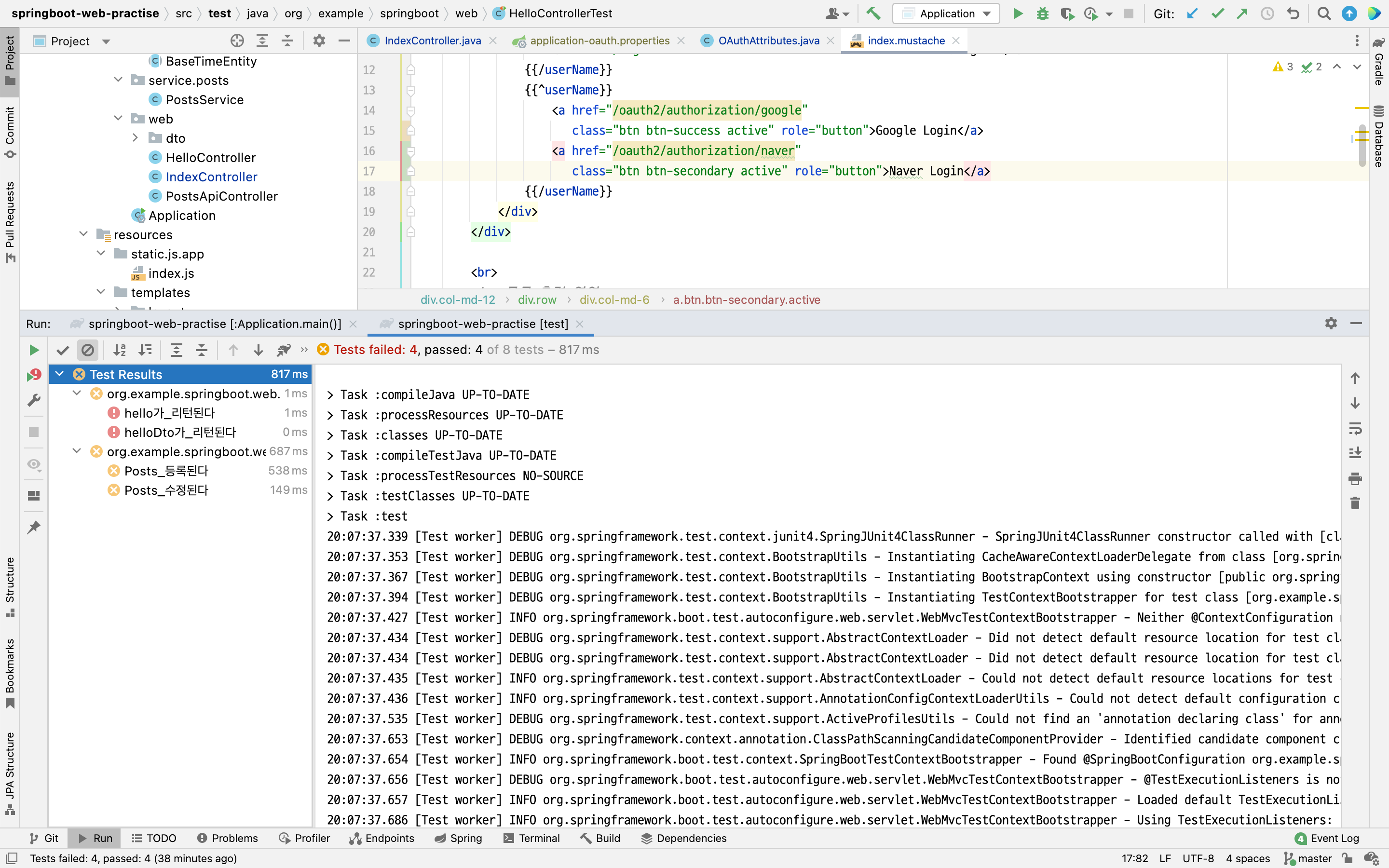1389x868 pixels.
Task: Click the Select Opened File target icon
Action: 237,41
